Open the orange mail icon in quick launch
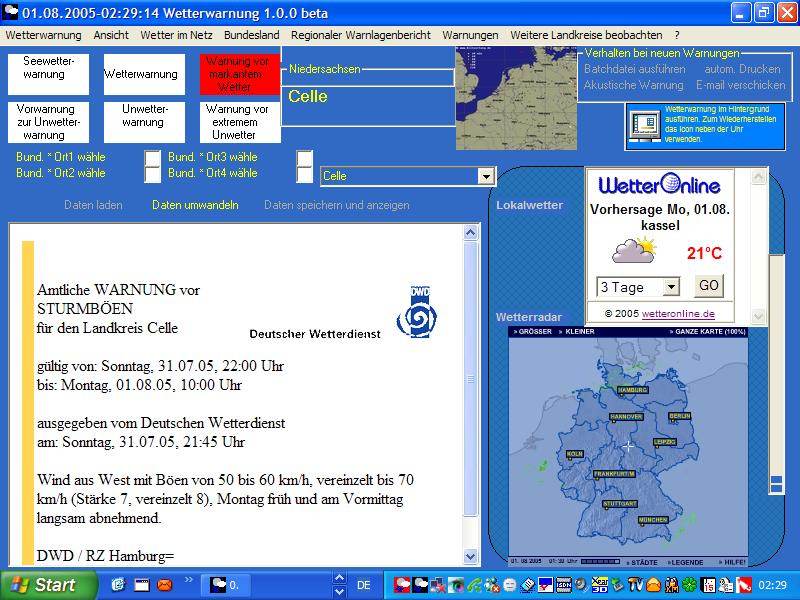The image size is (800, 600). (x=165, y=584)
